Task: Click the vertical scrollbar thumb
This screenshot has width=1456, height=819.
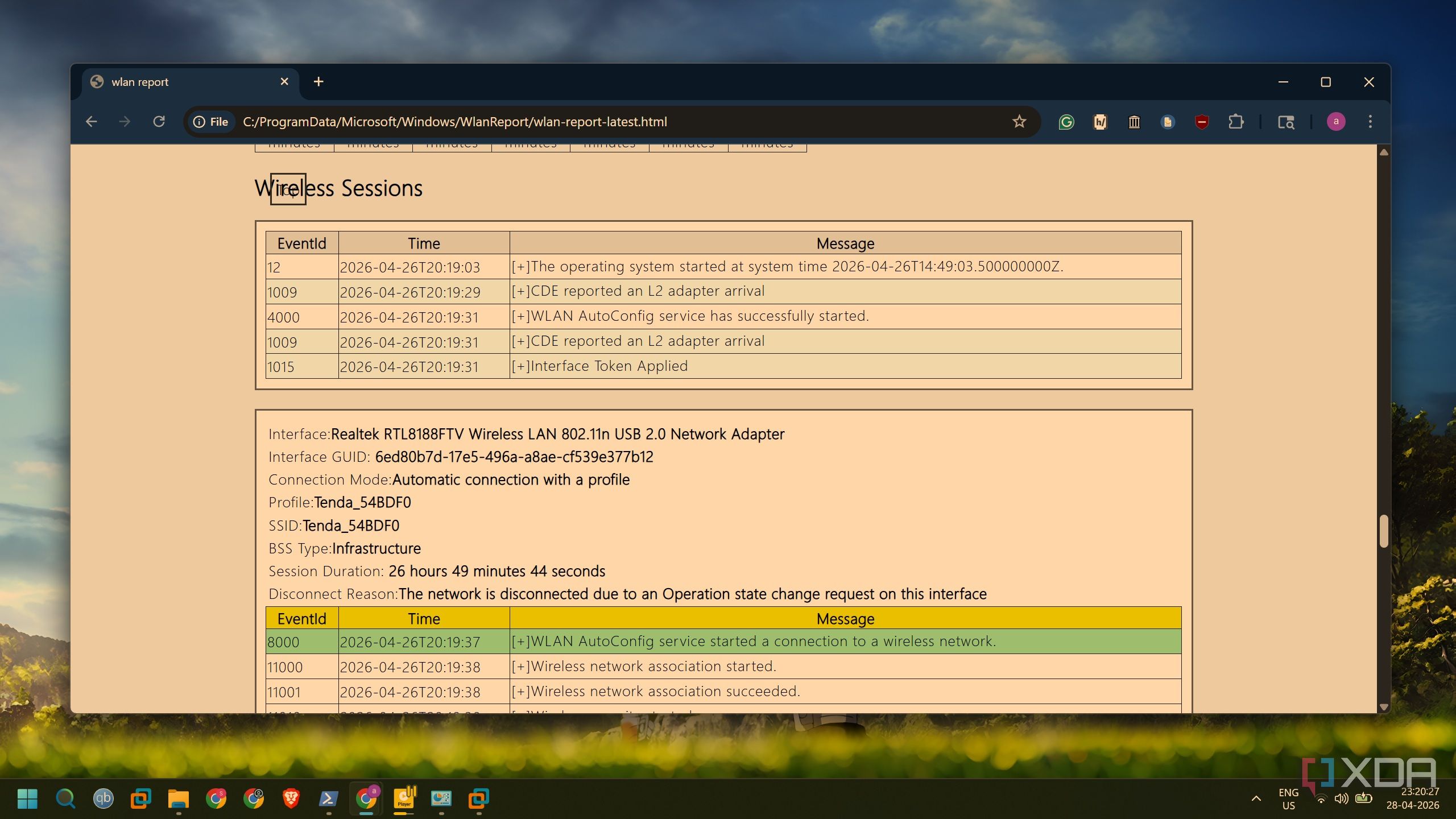Action: (1384, 531)
